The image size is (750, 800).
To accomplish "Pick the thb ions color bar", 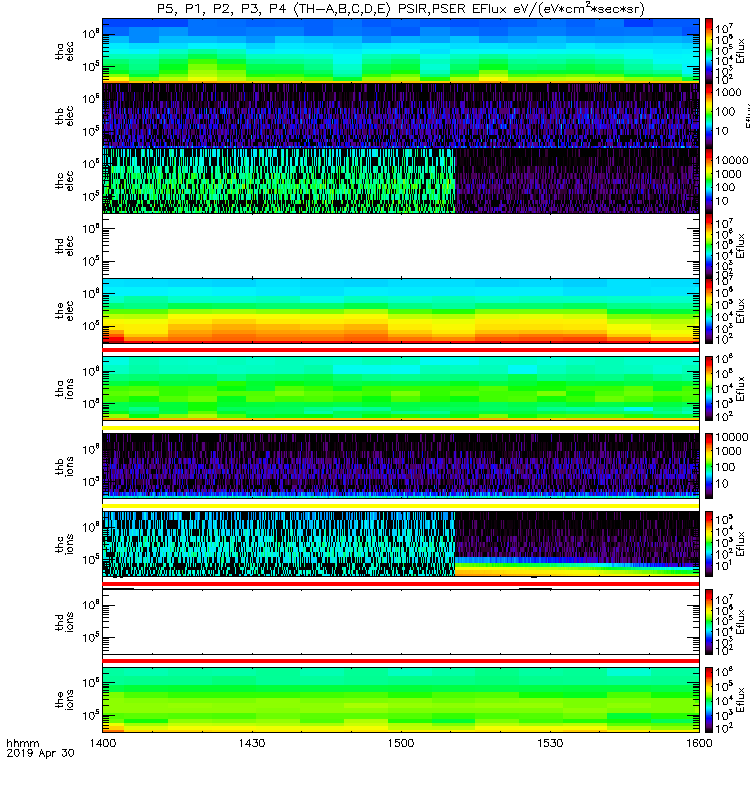I will (x=709, y=466).
